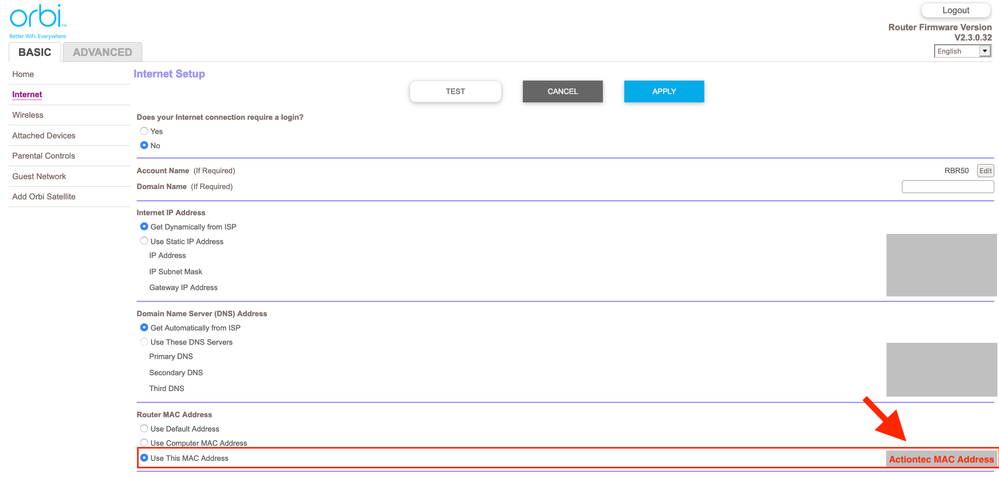Switch to the ADVANCED tab
Viewport: 999px width, 478px height.
102,52
